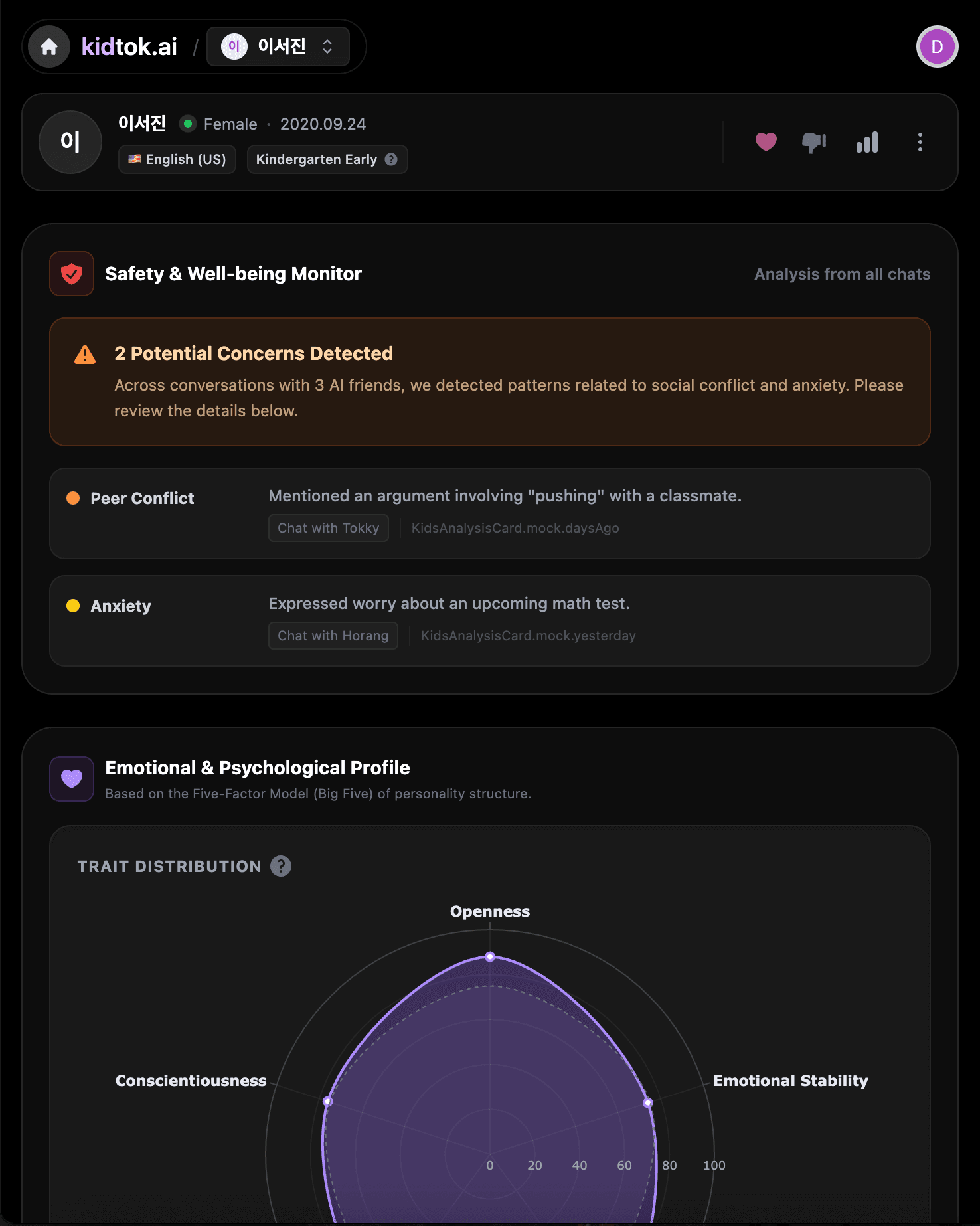Click the orange warning triangle alert icon
This screenshot has width=980, height=1226.
(85, 355)
